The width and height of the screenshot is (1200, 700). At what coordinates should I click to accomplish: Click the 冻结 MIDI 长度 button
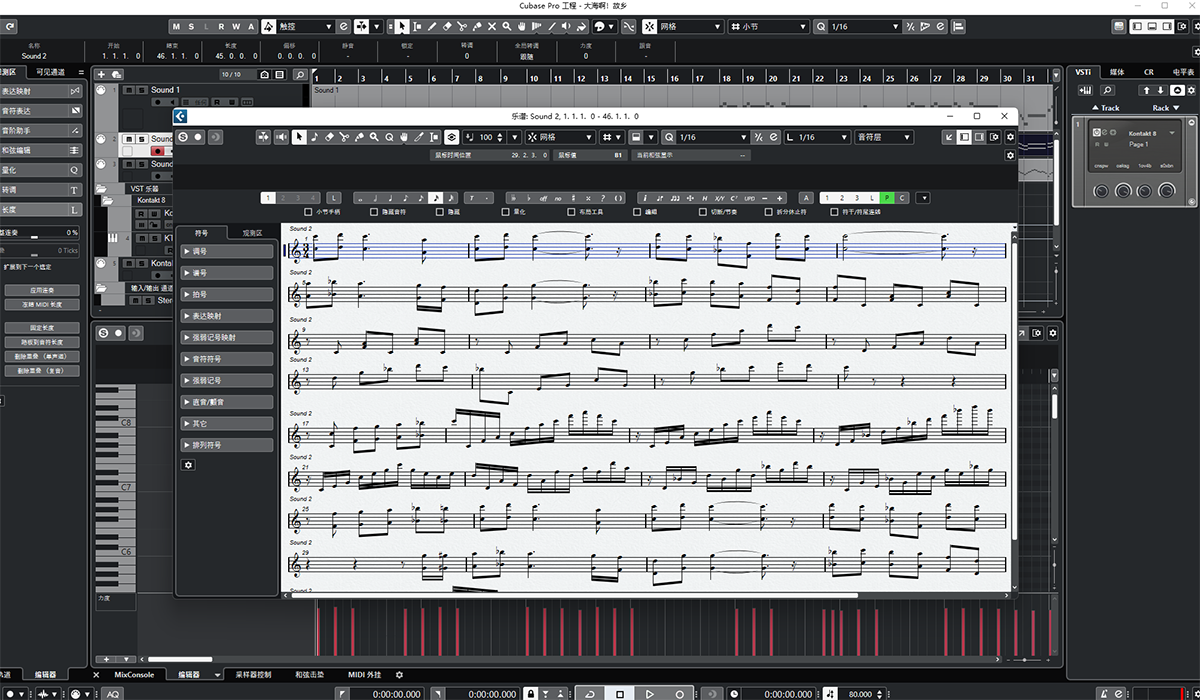tap(41, 304)
